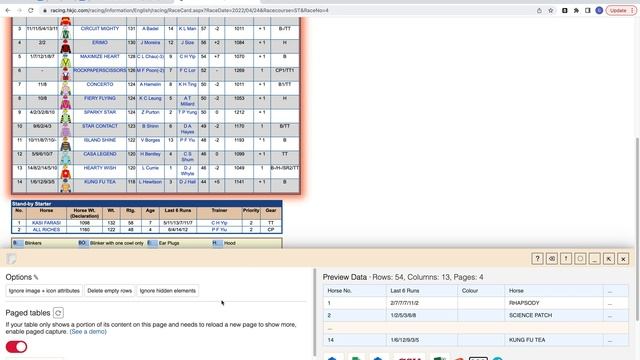Click the Update button in Chrome
640x360 pixels.
tap(621, 10)
